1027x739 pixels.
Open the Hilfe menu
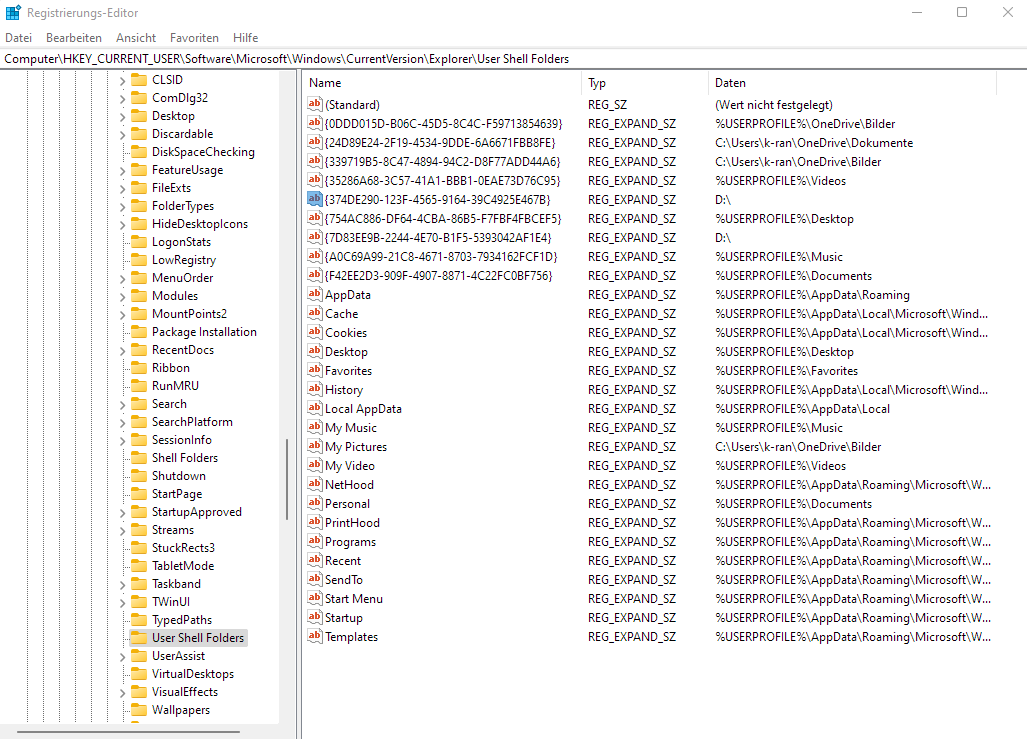pos(246,38)
